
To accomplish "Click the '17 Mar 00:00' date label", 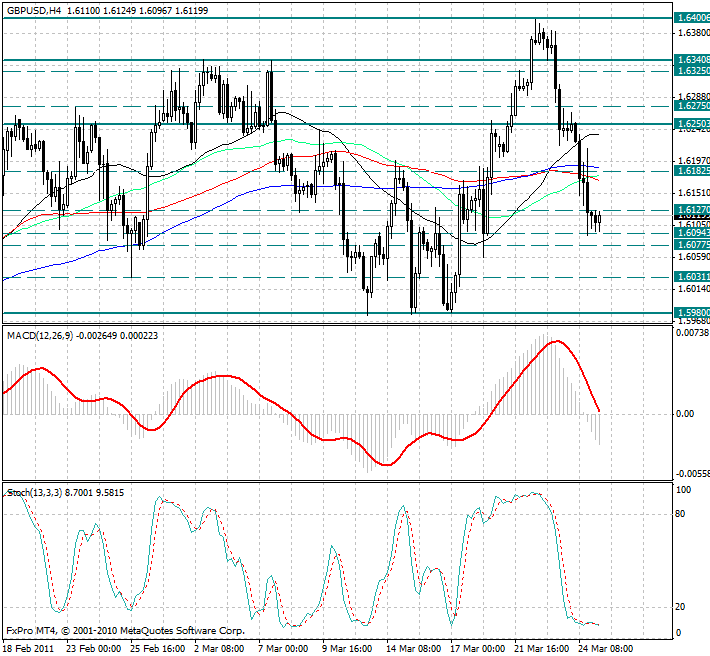I will (479, 648).
